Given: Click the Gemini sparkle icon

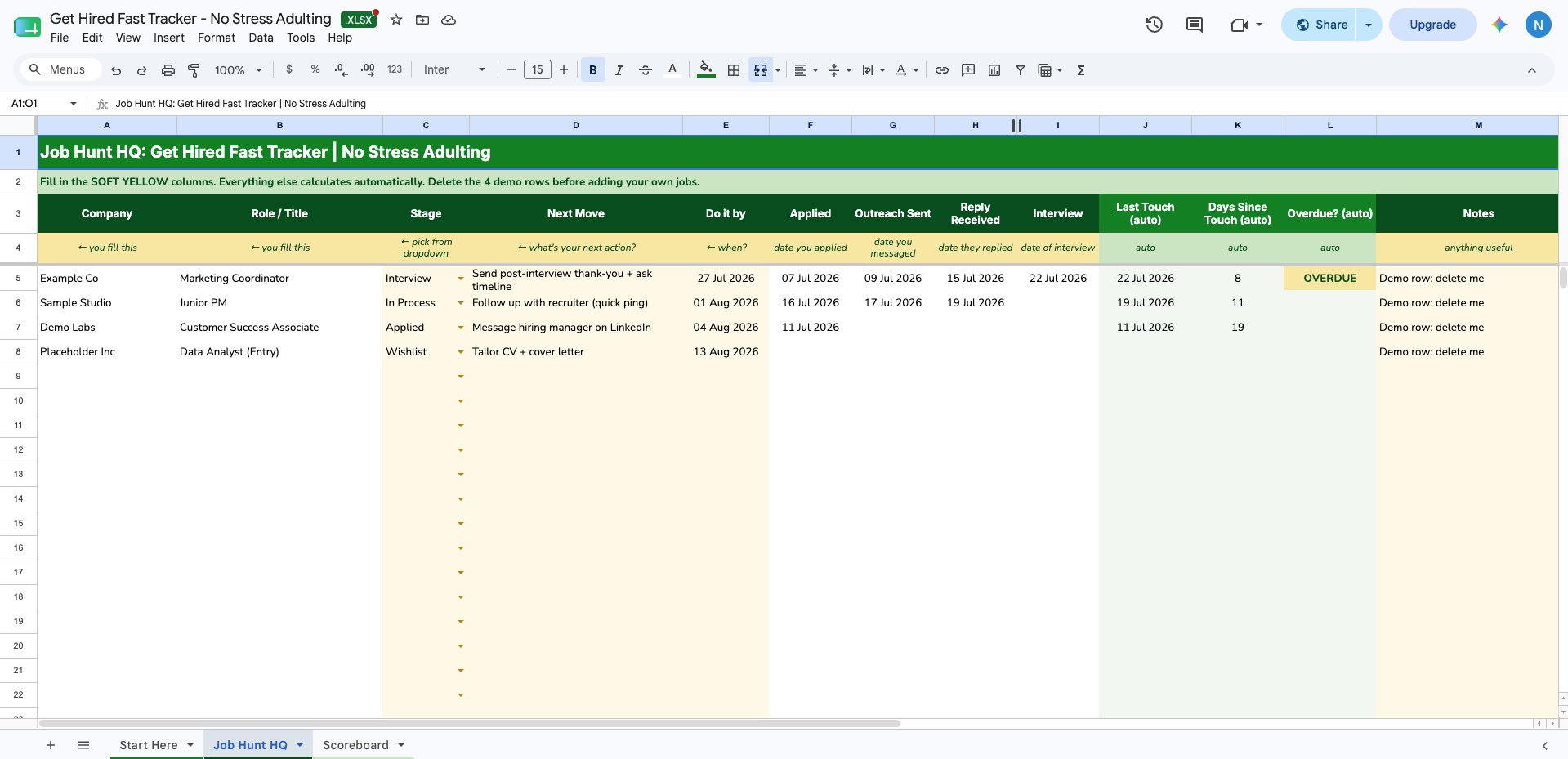Looking at the screenshot, I should [1499, 25].
